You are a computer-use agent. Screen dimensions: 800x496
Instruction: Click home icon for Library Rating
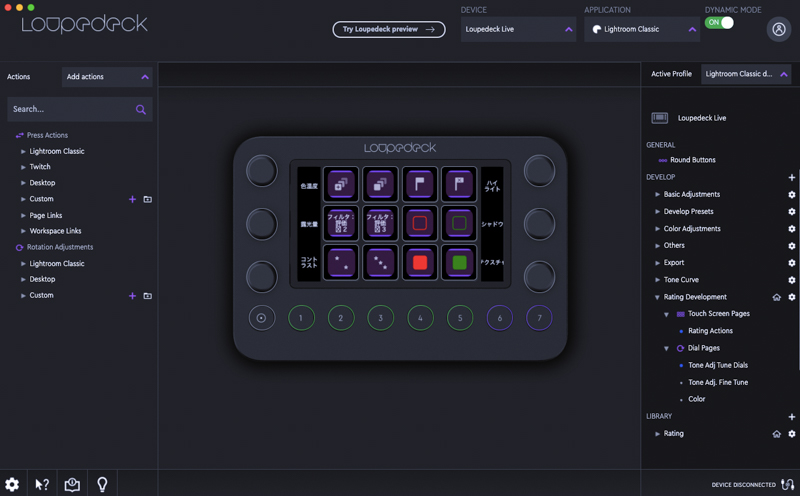777,434
